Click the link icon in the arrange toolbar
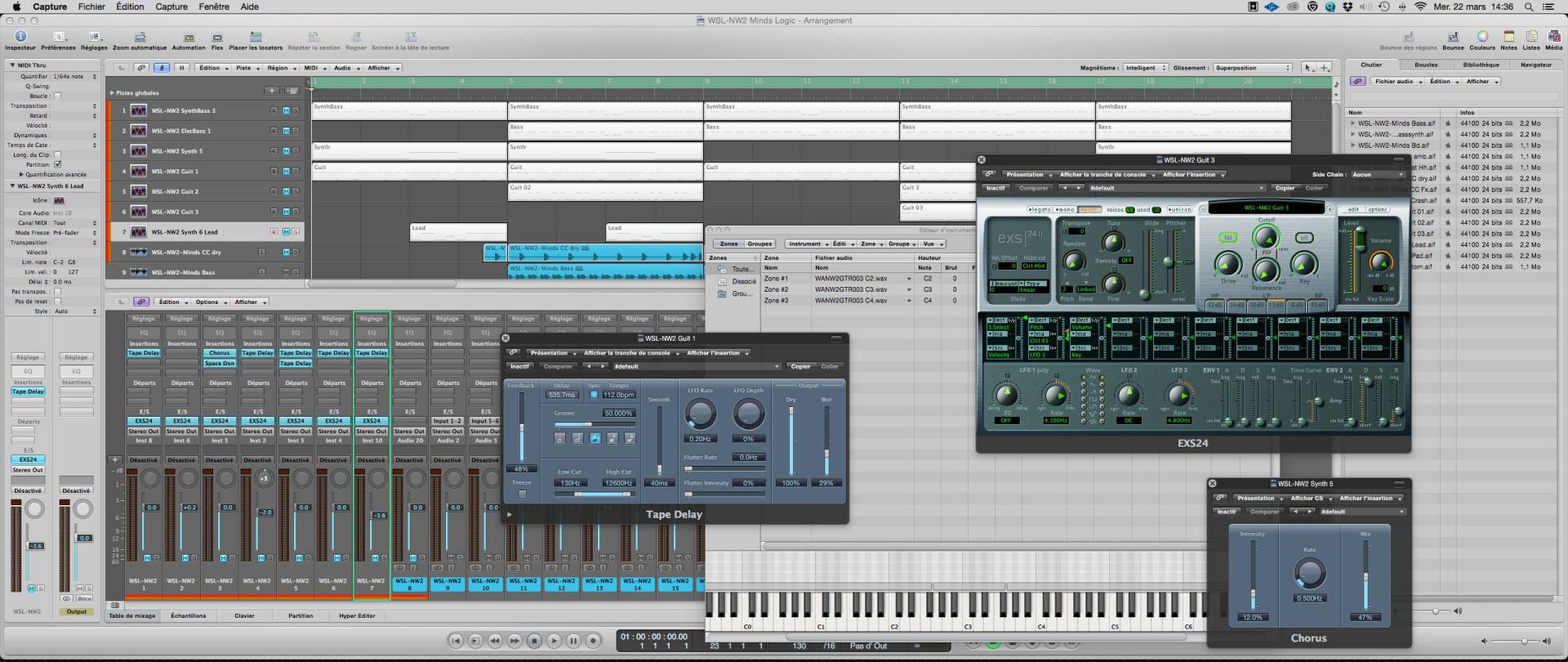 [141, 68]
